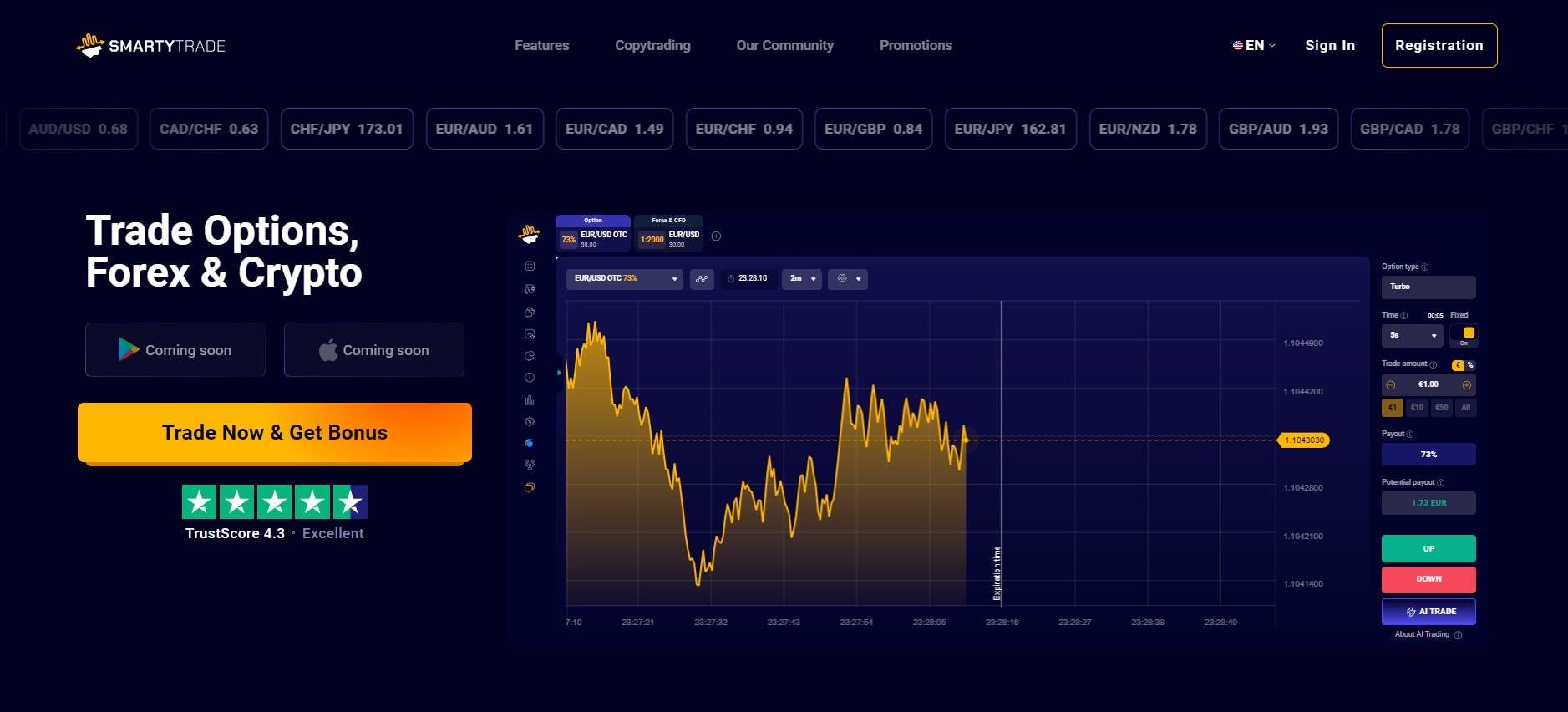
Task: Click the SmartyTrade logo in the header
Action: (151, 45)
